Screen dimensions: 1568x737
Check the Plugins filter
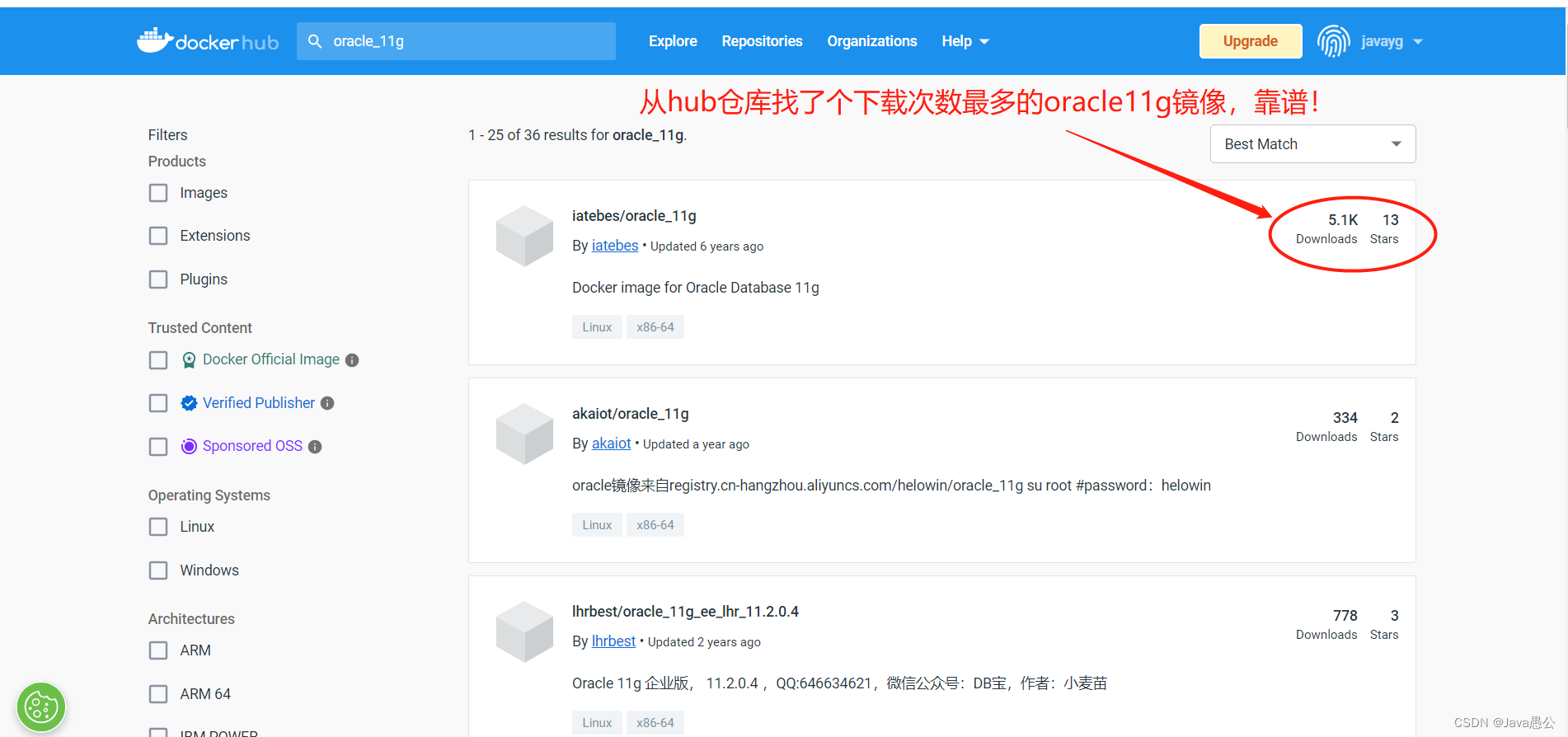(x=158, y=279)
